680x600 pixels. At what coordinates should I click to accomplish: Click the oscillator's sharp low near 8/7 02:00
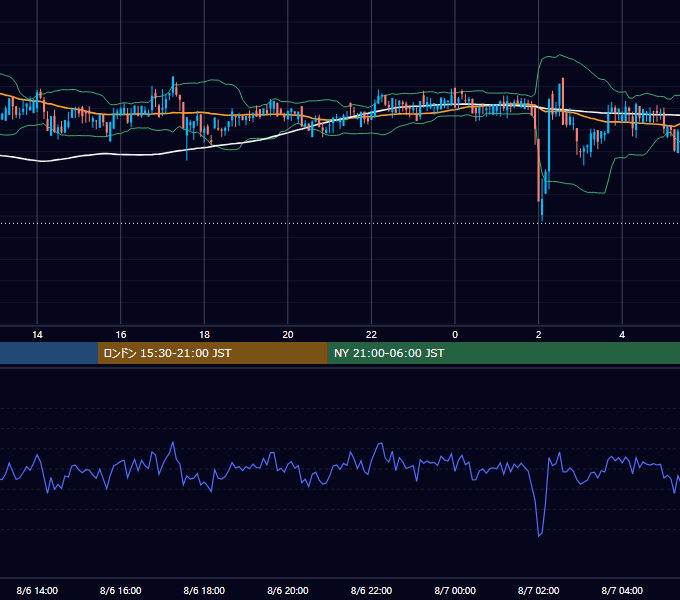(539, 535)
